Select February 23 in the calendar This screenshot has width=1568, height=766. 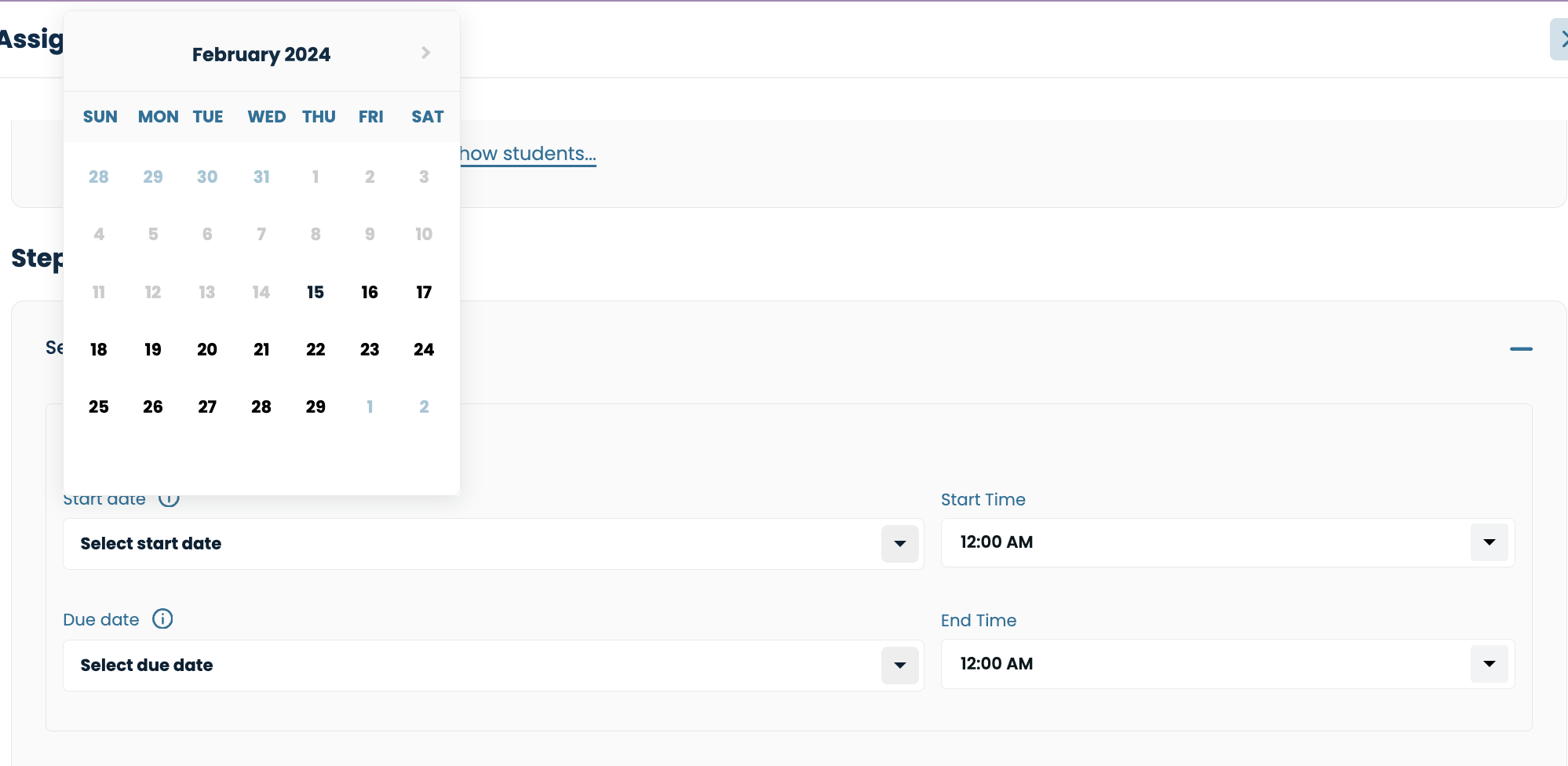(x=370, y=349)
